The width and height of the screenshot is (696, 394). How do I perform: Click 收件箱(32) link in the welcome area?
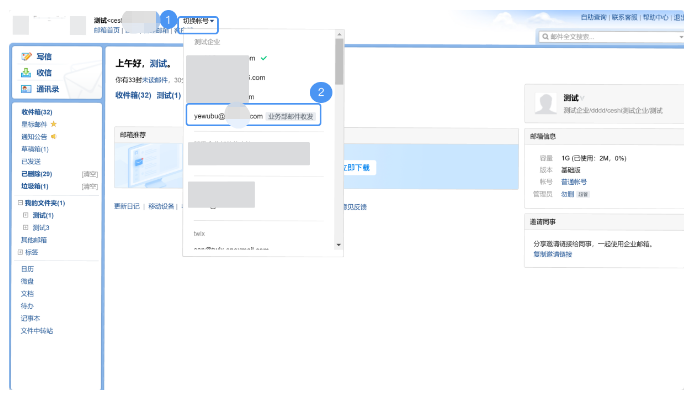pos(133,95)
